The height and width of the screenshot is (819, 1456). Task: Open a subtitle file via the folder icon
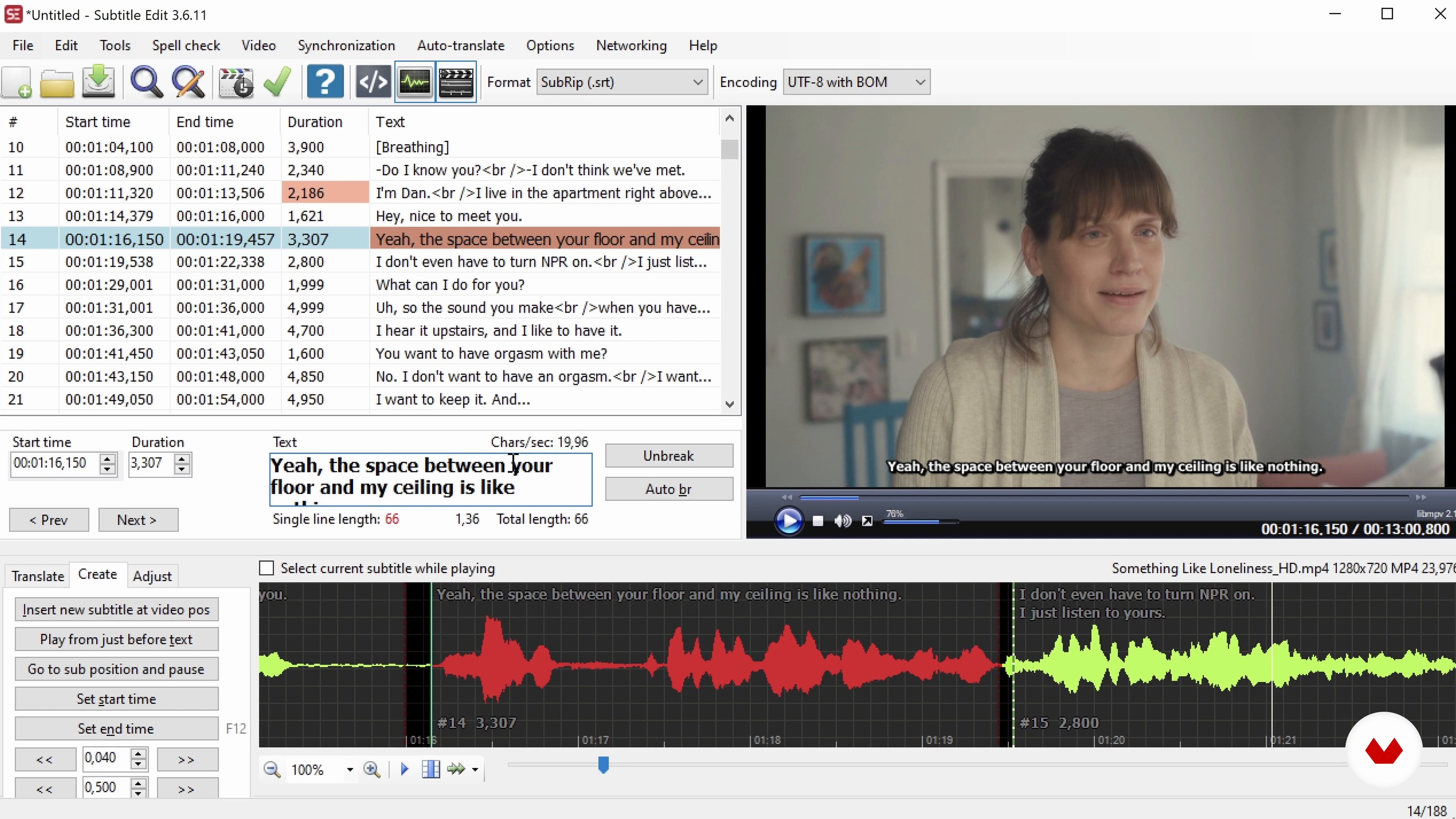point(56,83)
